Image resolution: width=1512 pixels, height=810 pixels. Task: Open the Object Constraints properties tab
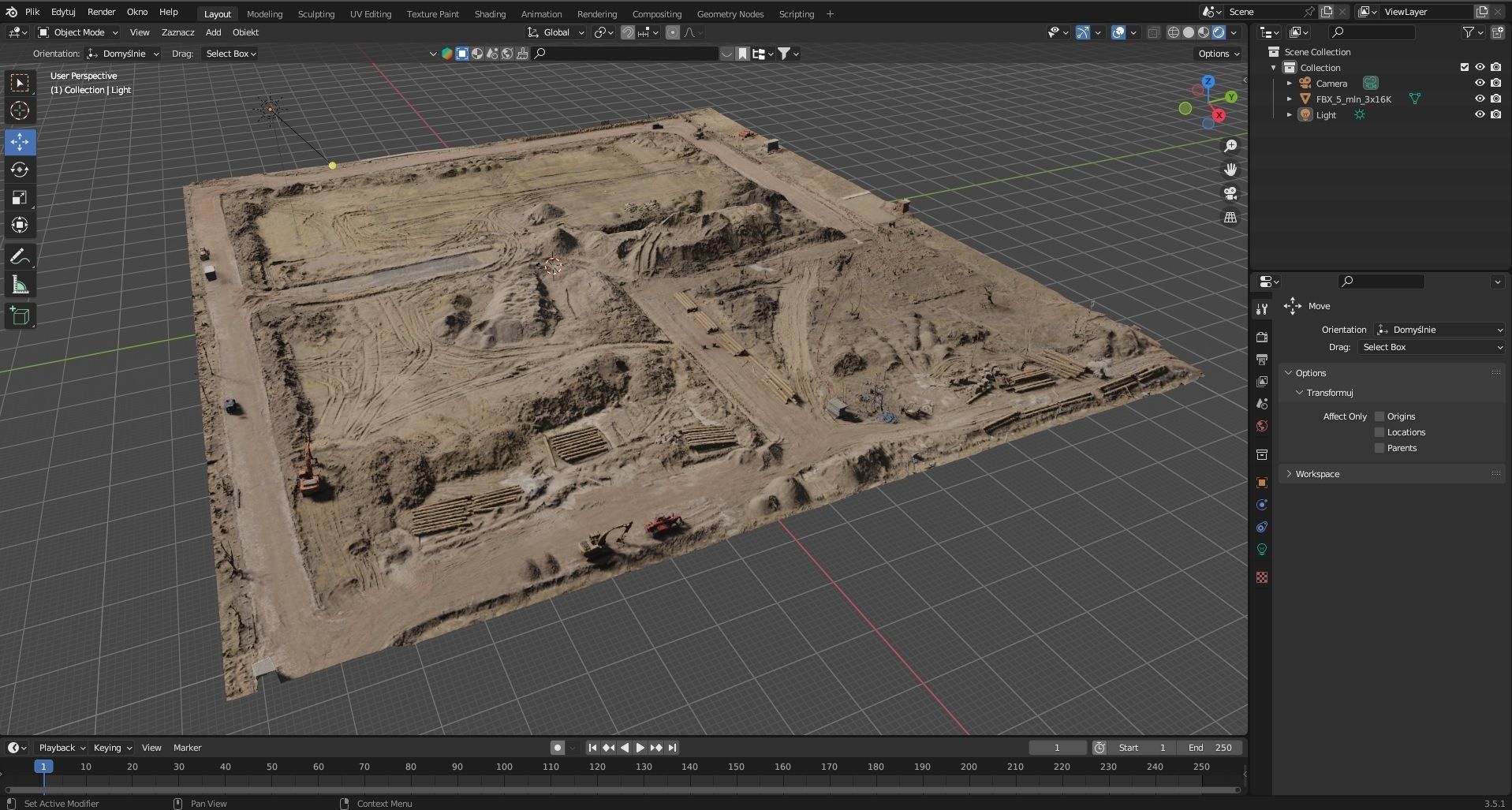tap(1262, 527)
